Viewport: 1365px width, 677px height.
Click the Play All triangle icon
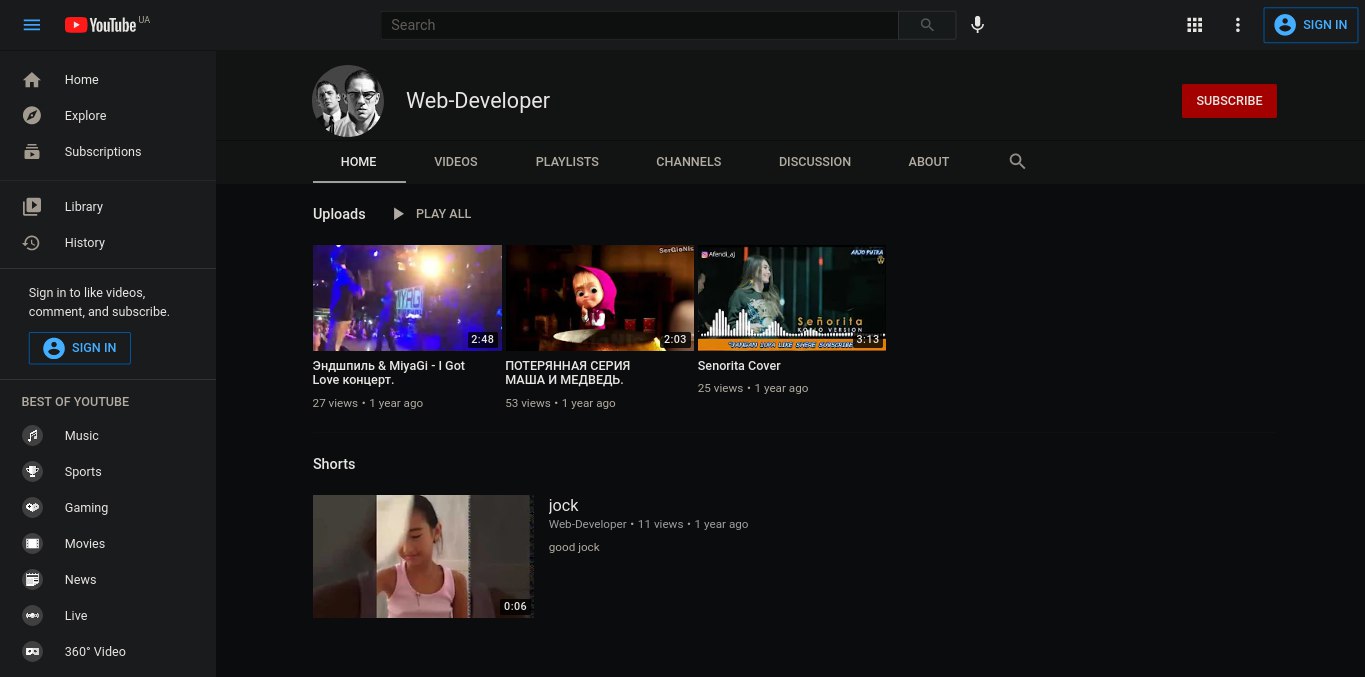coord(399,214)
